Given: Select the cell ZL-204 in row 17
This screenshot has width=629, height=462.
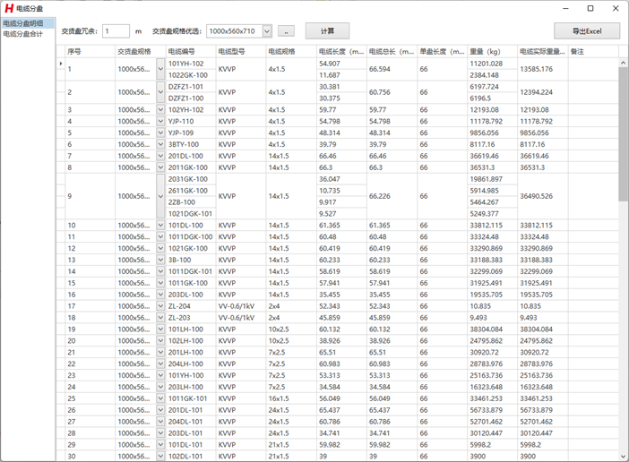Looking at the screenshot, I should click(180, 306).
